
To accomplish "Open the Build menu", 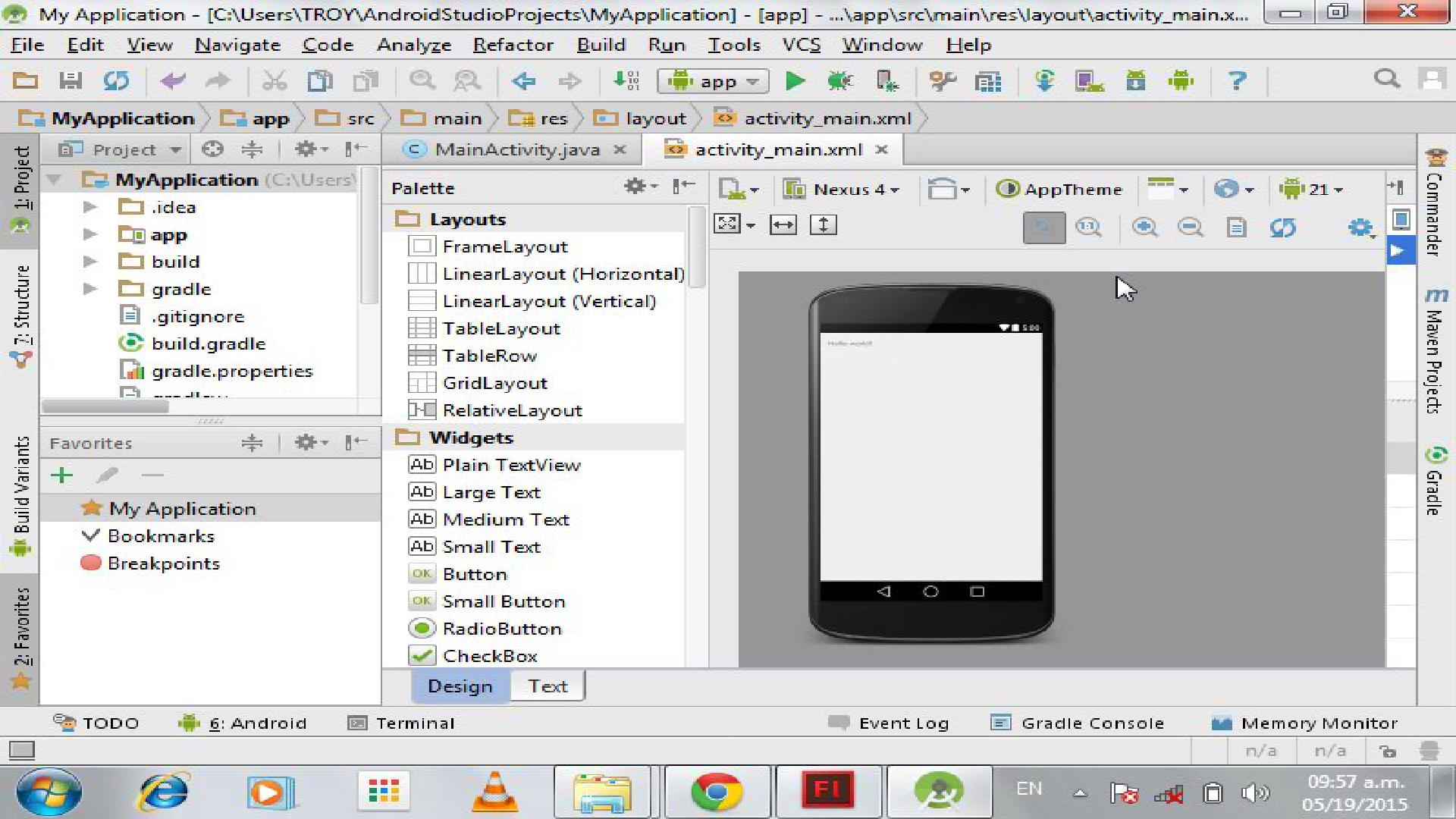I will tap(600, 45).
